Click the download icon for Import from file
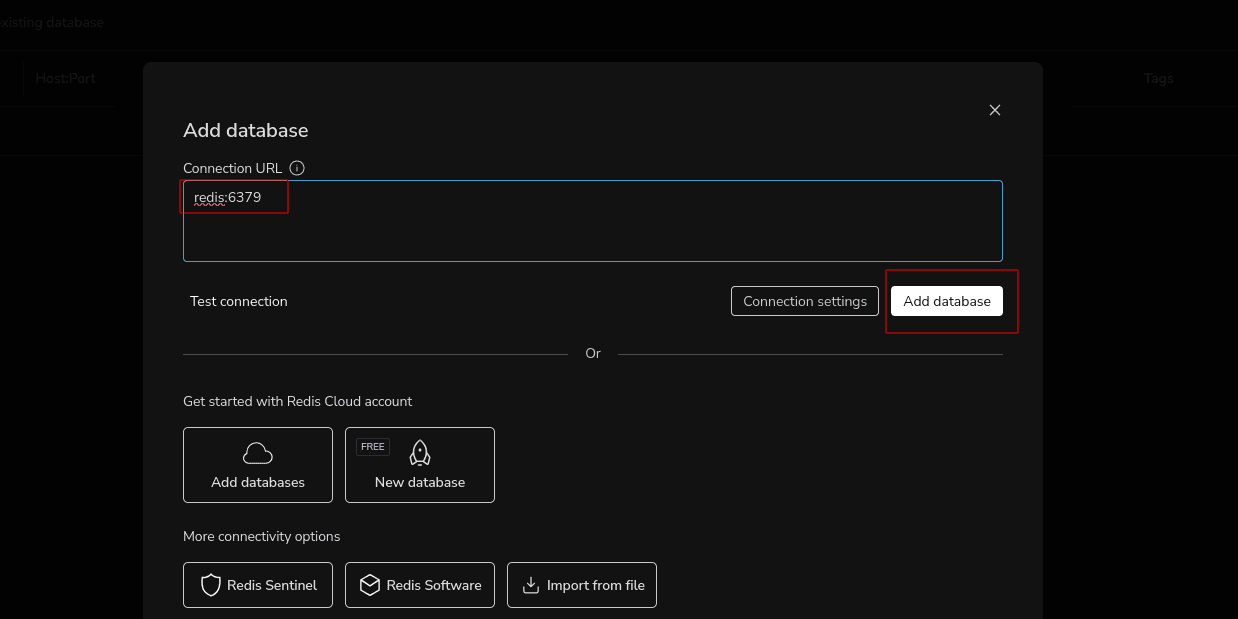1238x619 pixels. click(530, 585)
